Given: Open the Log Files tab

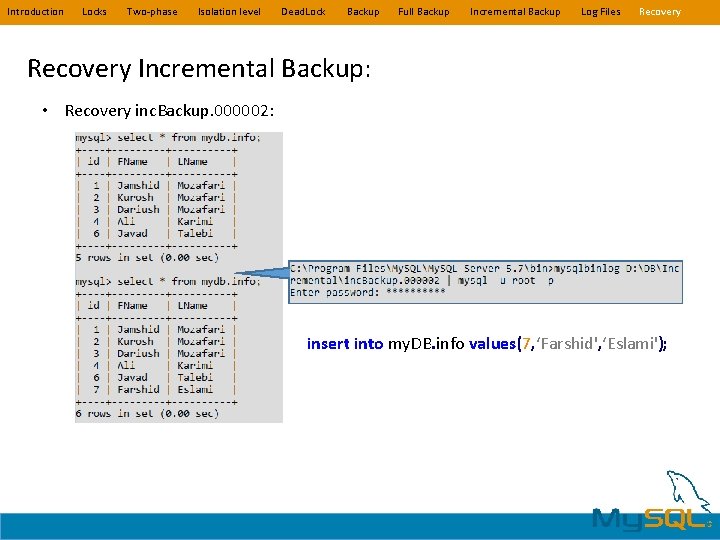Looking at the screenshot, I should (600, 11).
